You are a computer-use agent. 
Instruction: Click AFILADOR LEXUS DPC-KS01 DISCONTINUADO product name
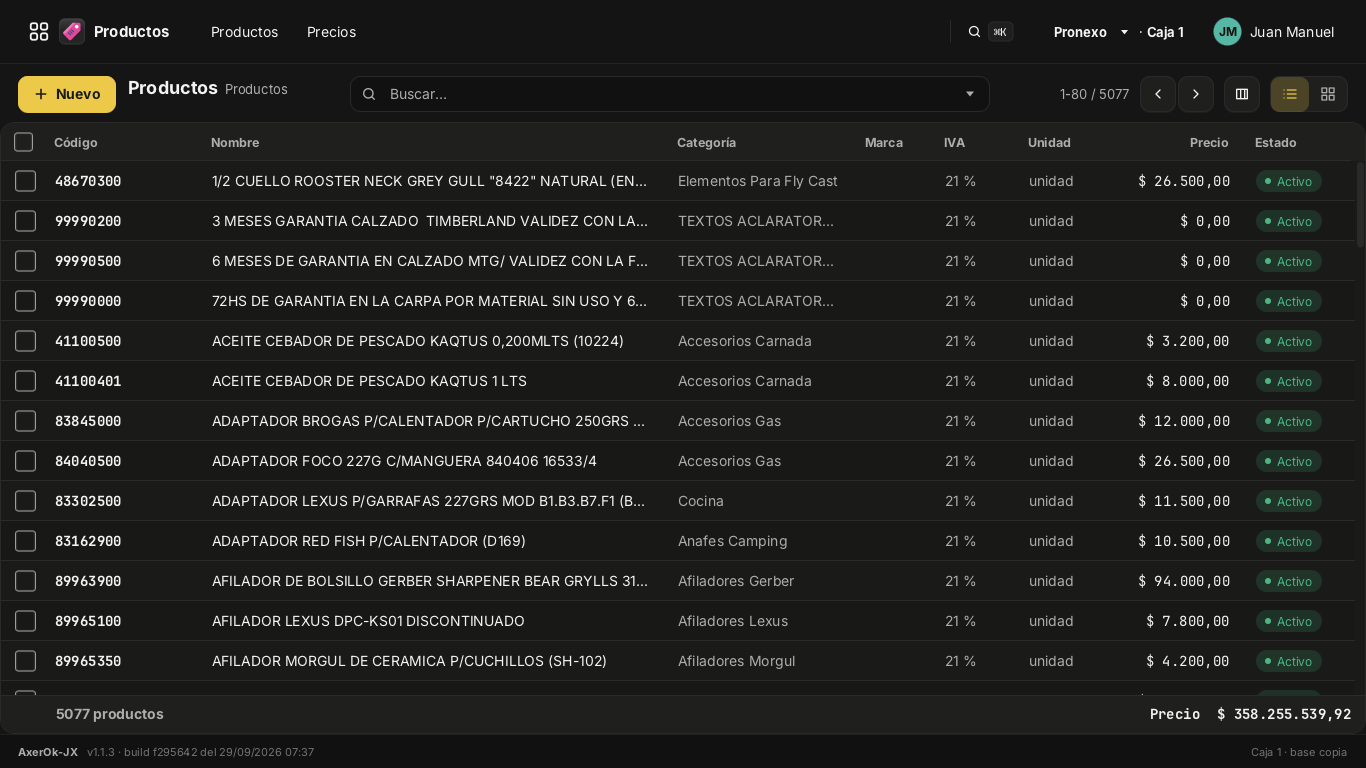(x=368, y=621)
